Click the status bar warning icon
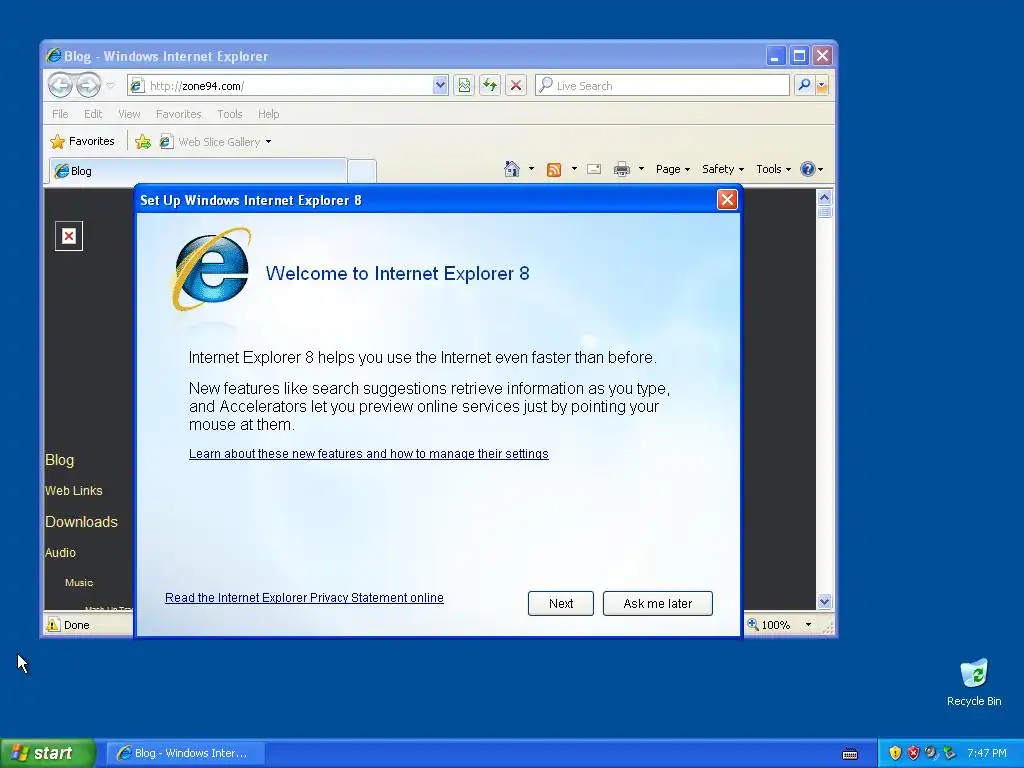Image resolution: width=1024 pixels, height=768 pixels. tap(53, 625)
